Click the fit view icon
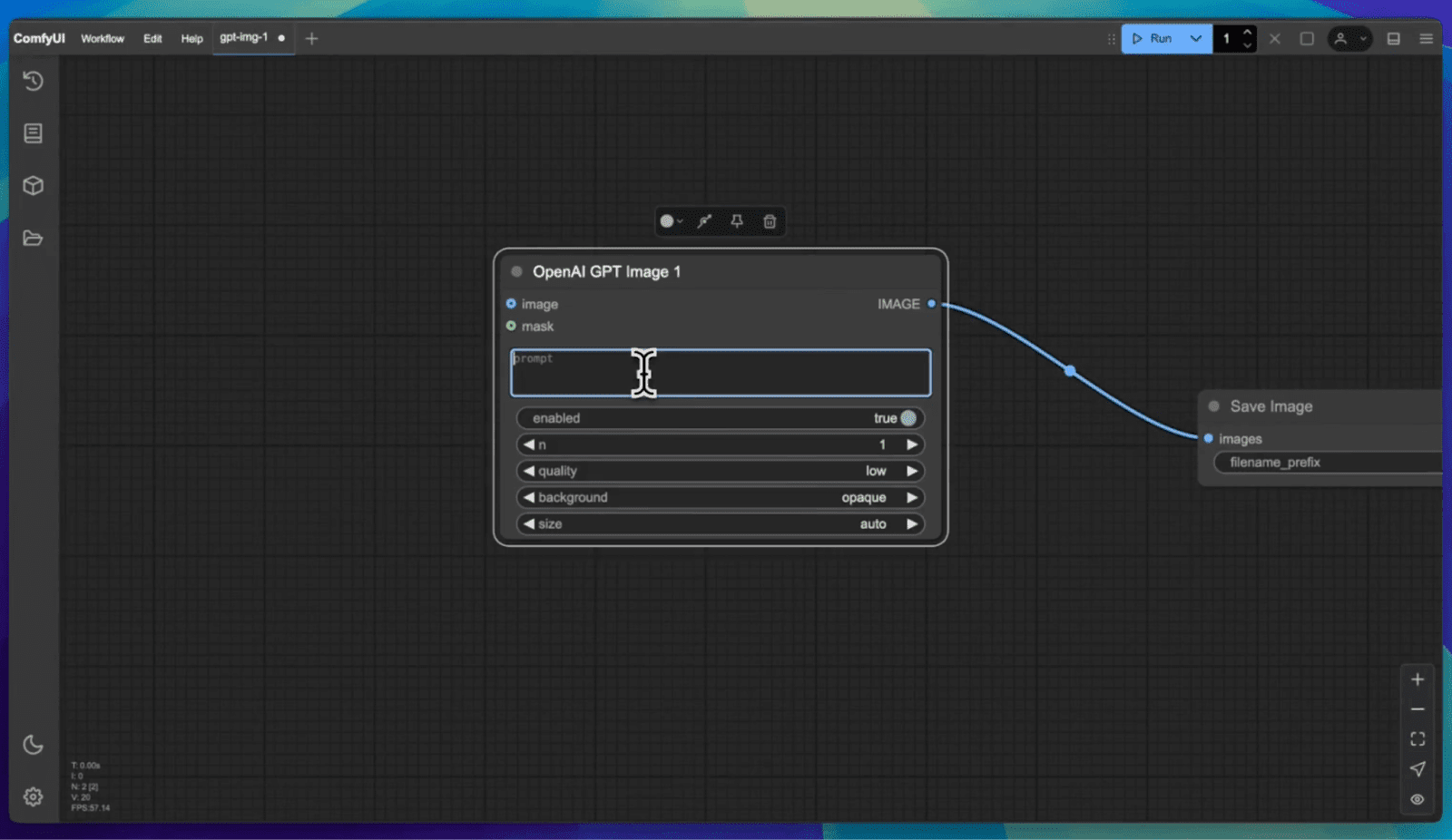Screen dimensions: 1452x840 pyautogui.click(x=1417, y=739)
